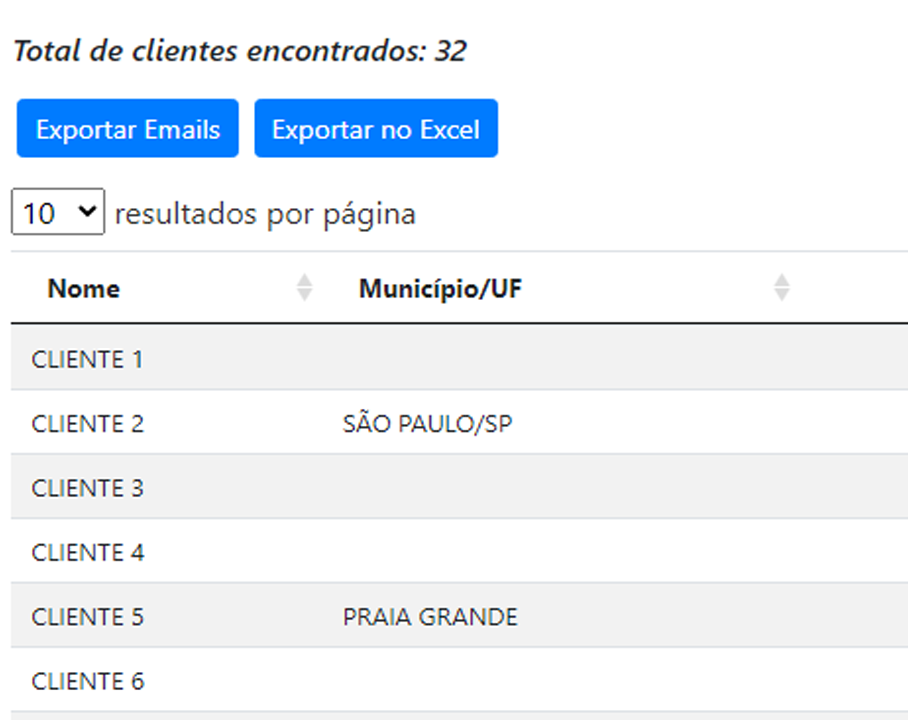Click the Exportar Emails button
This screenshot has width=908, height=720.
pos(128,129)
